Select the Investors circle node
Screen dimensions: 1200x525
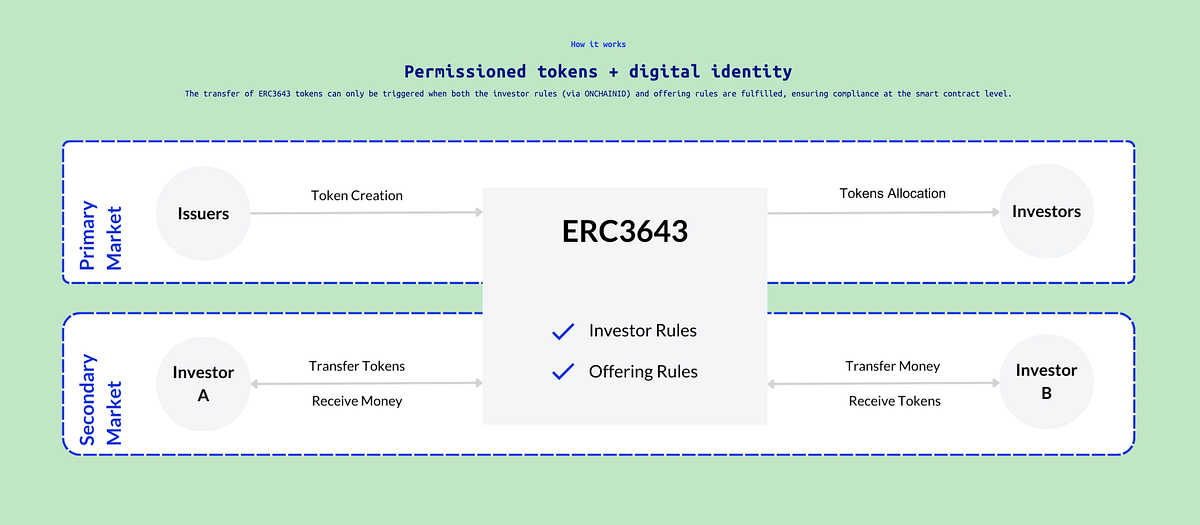click(1046, 212)
